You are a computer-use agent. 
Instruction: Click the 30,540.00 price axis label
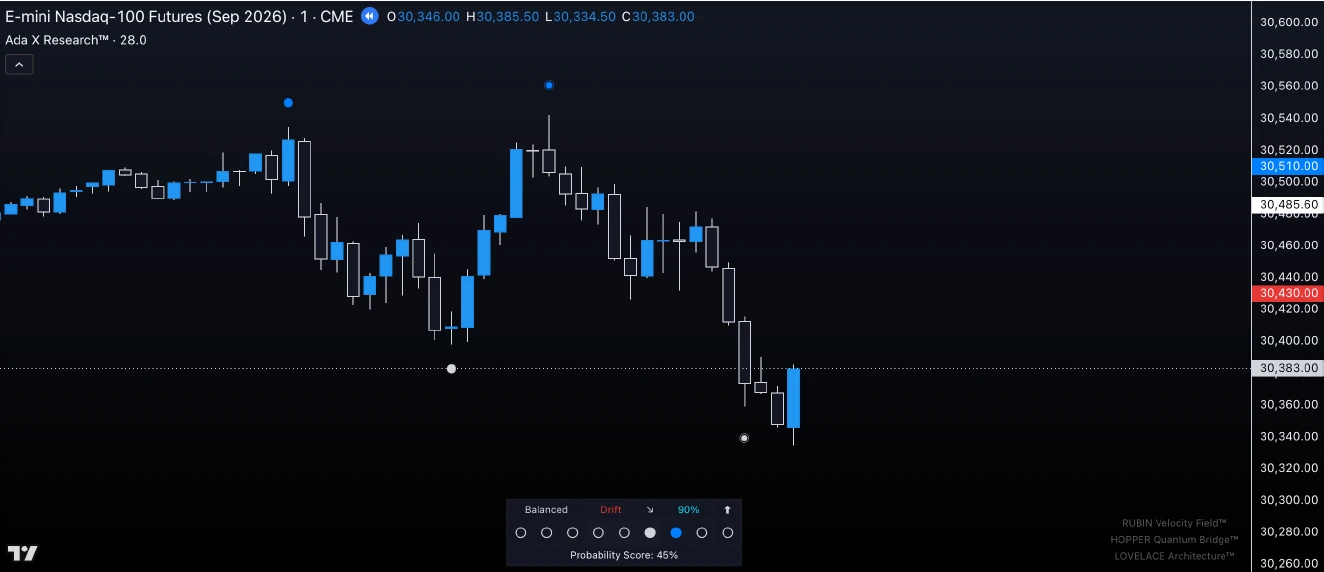[x=1287, y=118]
